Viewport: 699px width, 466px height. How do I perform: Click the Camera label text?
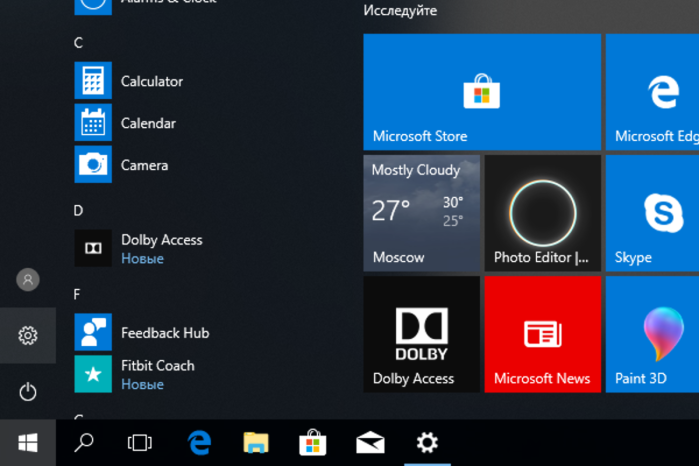[x=144, y=165]
